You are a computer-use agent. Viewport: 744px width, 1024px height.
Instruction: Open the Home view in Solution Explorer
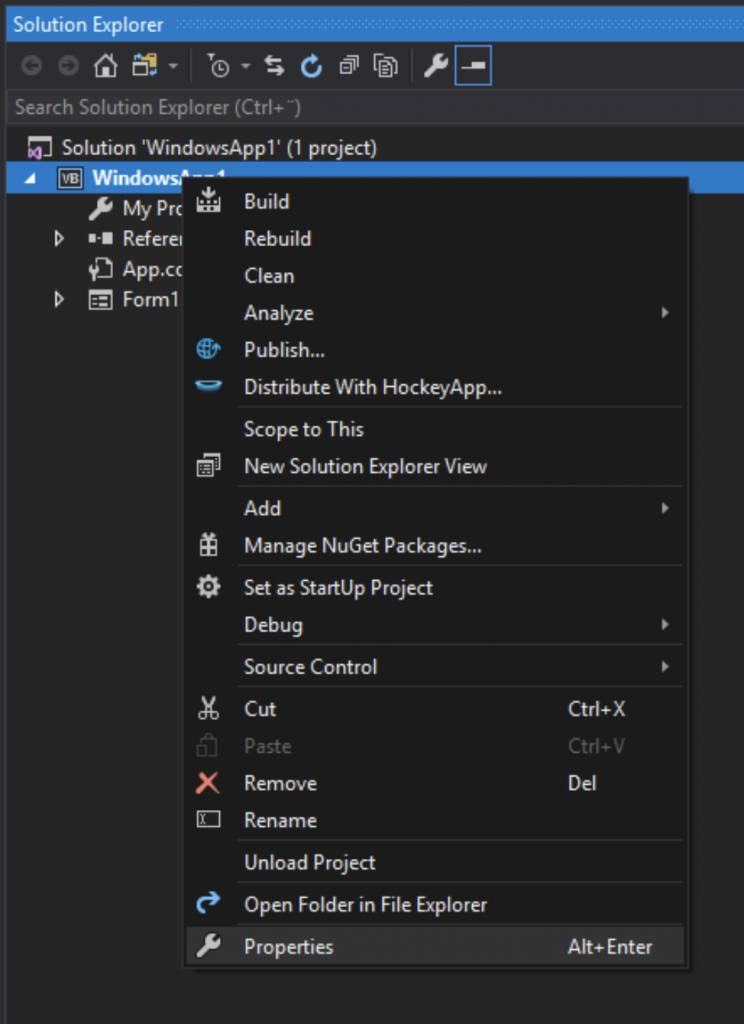click(105, 65)
